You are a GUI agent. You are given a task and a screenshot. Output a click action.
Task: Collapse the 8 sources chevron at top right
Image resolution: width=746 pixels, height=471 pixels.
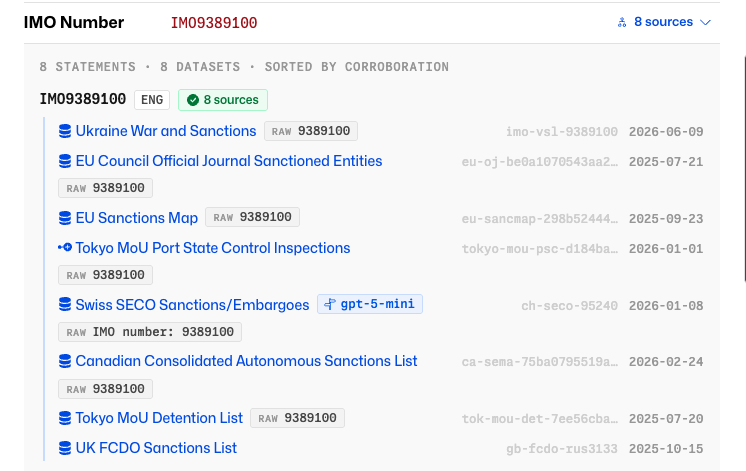click(x=706, y=22)
